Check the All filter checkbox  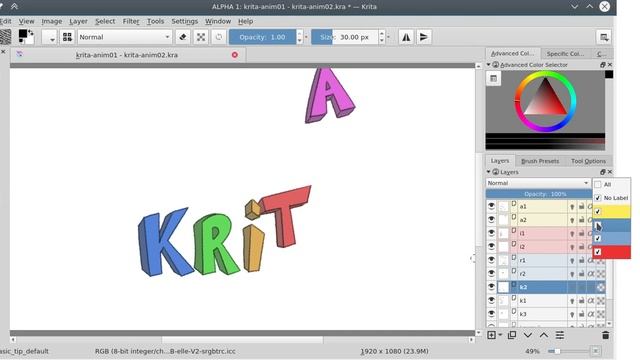point(598,184)
